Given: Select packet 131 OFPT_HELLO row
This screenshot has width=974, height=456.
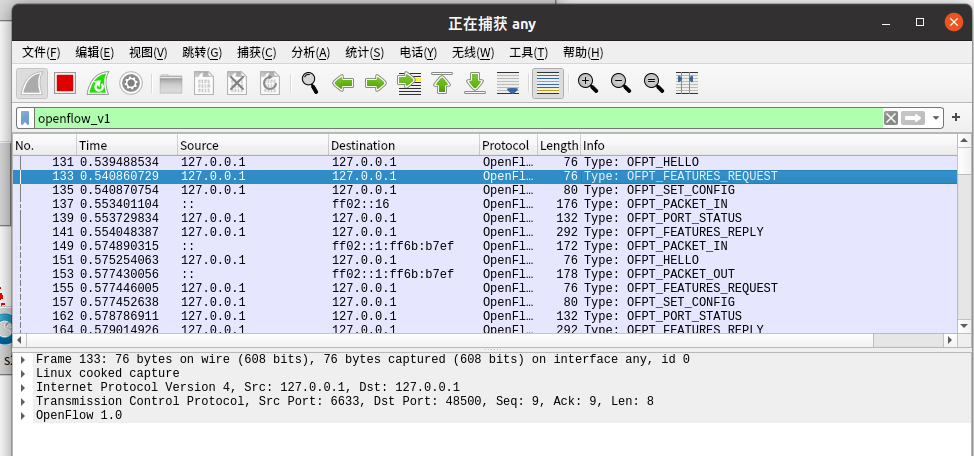Looking at the screenshot, I should pos(485,162).
